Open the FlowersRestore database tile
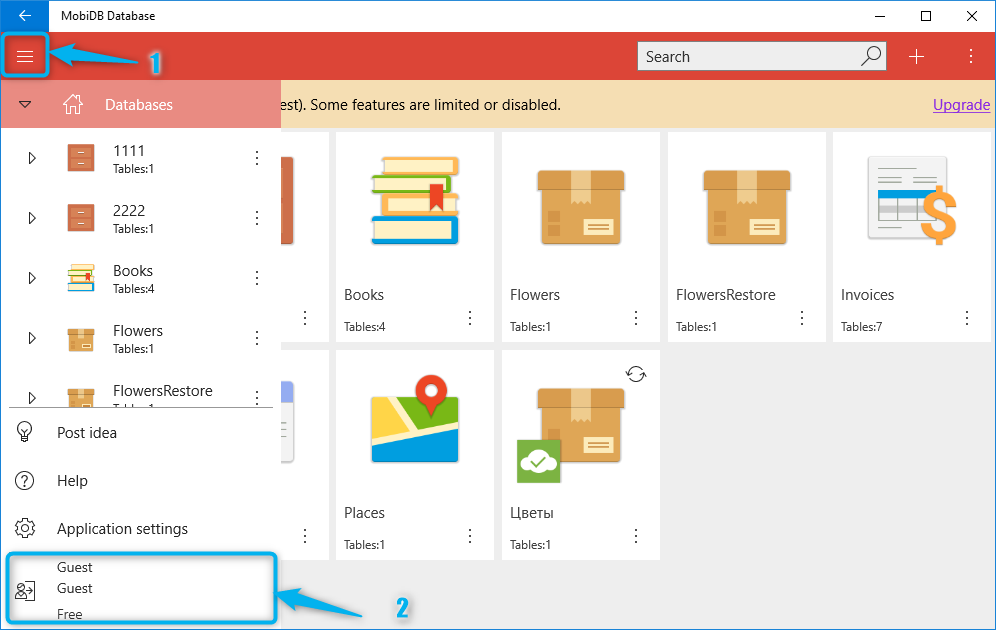Screen dimensions: 996x630 click(746, 237)
